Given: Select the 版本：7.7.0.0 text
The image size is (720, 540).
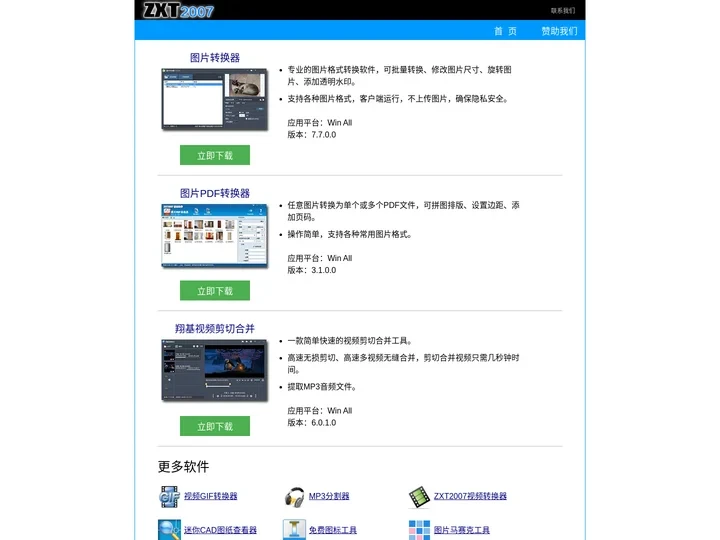Looking at the screenshot, I should 312,135.
